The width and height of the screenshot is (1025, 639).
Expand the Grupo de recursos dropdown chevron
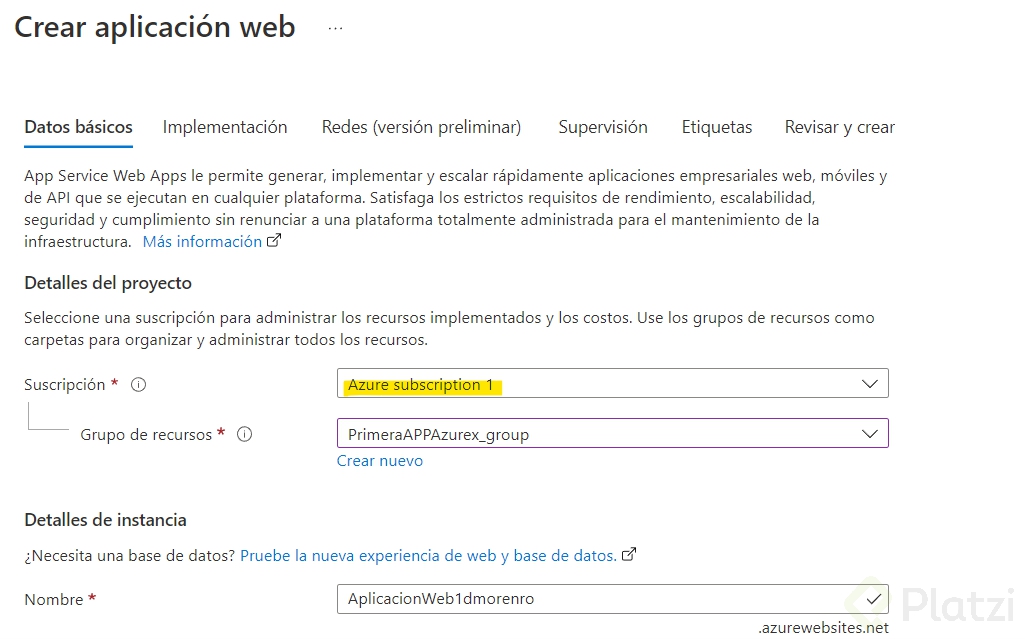(869, 434)
